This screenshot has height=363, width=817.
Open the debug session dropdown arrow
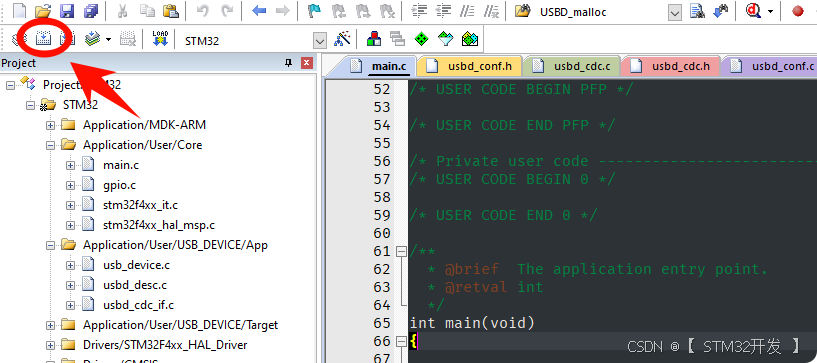(x=770, y=11)
